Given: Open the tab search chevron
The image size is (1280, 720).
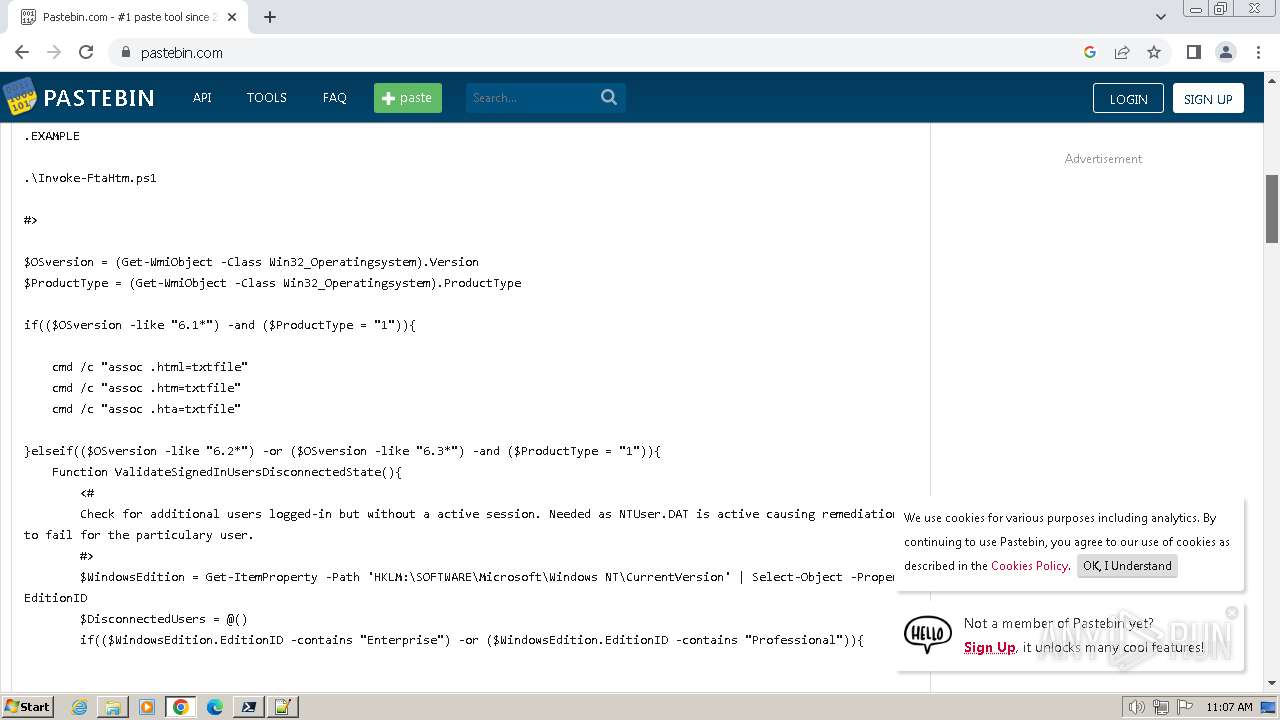Looking at the screenshot, I should tap(1160, 17).
